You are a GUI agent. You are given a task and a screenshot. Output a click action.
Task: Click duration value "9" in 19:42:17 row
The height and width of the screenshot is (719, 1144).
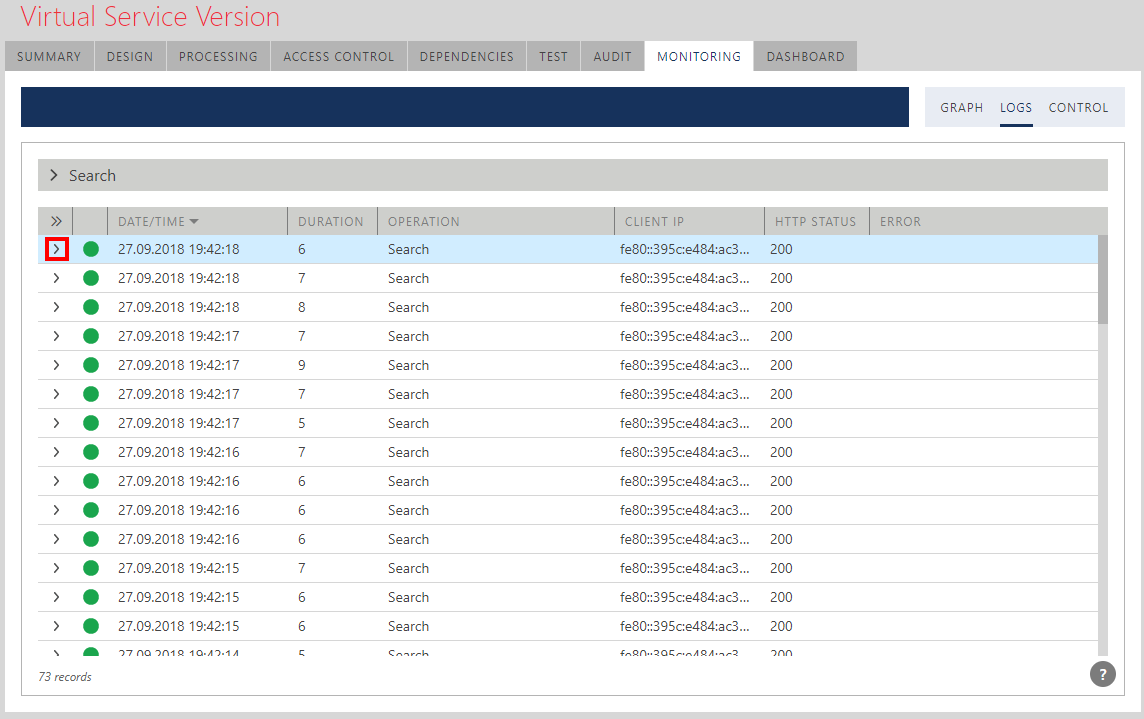[301, 365]
